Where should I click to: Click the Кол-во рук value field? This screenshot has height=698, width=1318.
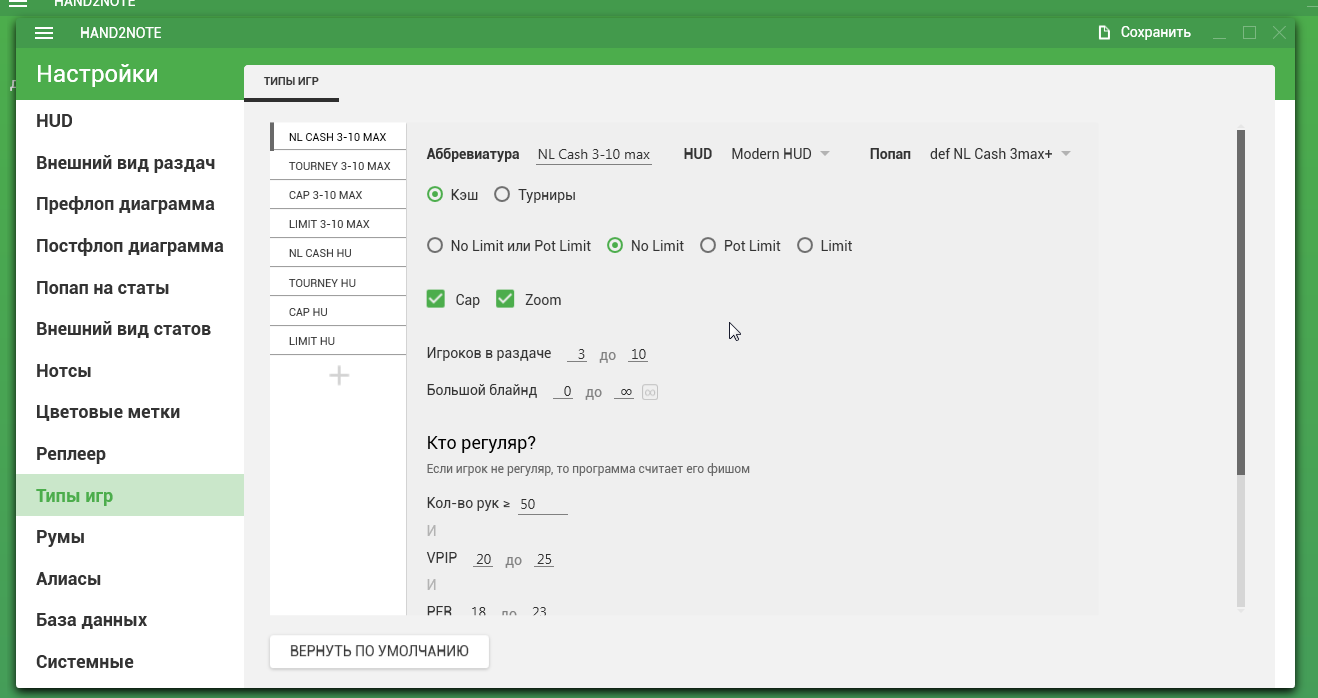pyautogui.click(x=542, y=505)
